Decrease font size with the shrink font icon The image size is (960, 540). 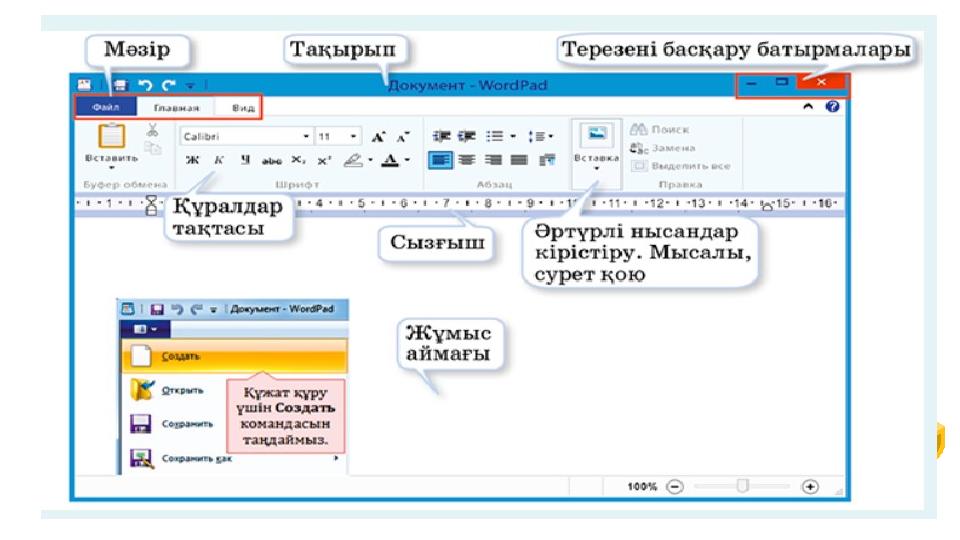coord(402,137)
